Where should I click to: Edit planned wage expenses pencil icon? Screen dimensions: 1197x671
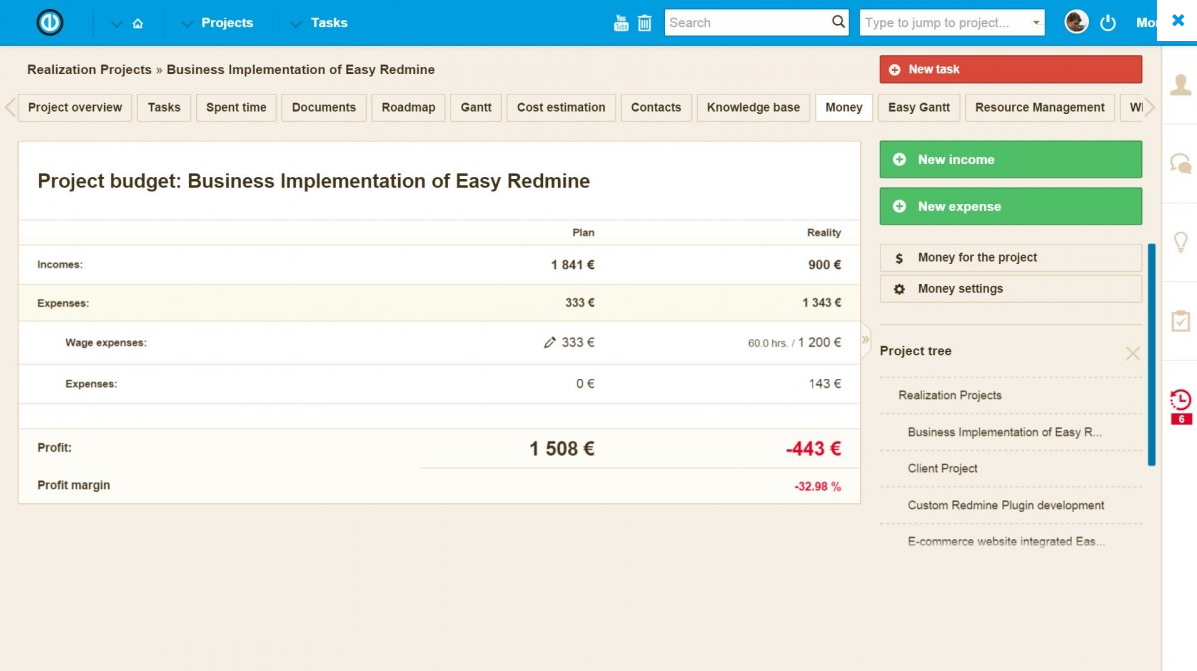click(550, 343)
